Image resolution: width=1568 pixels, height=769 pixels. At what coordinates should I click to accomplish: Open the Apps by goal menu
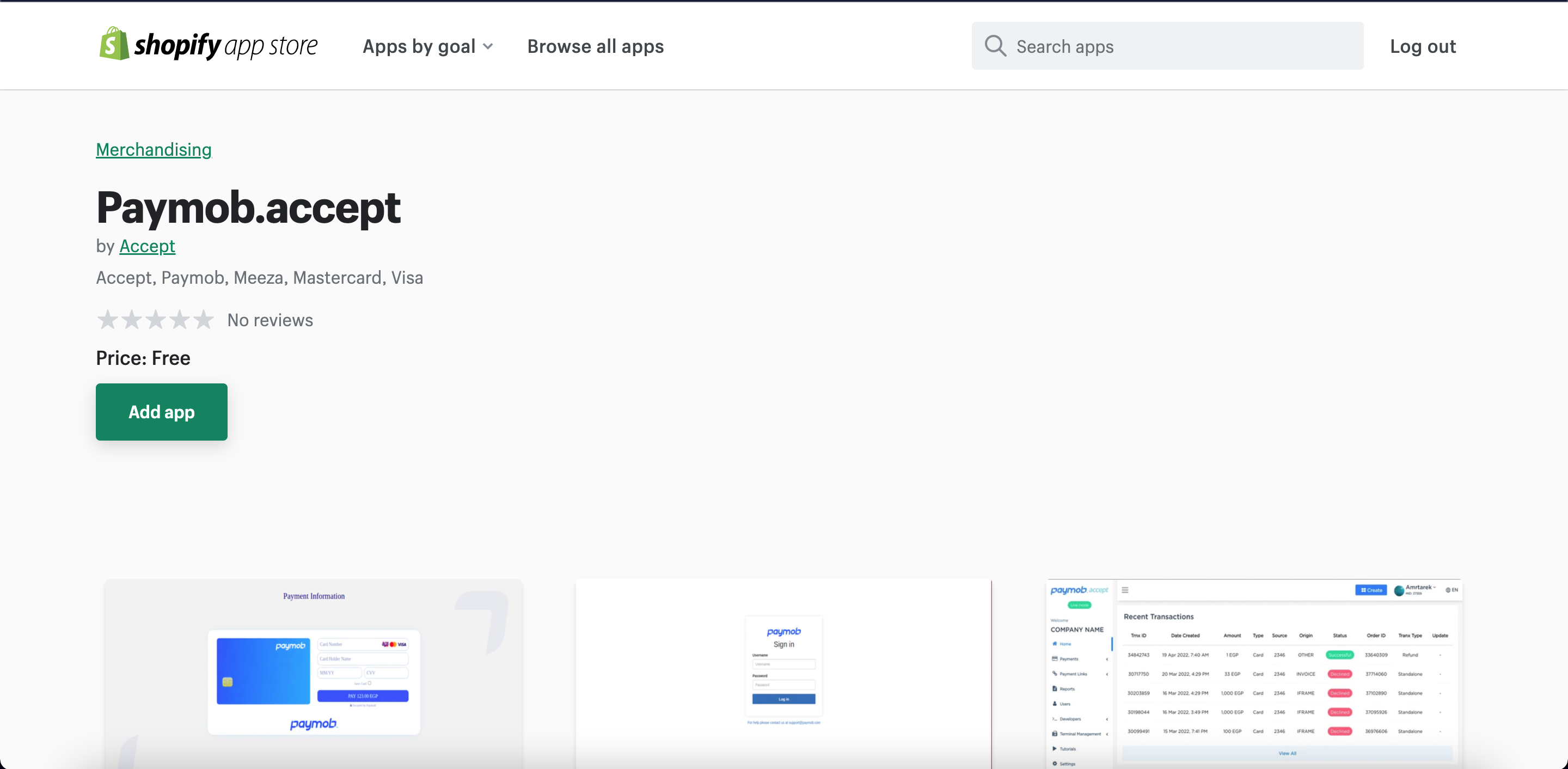tap(419, 47)
